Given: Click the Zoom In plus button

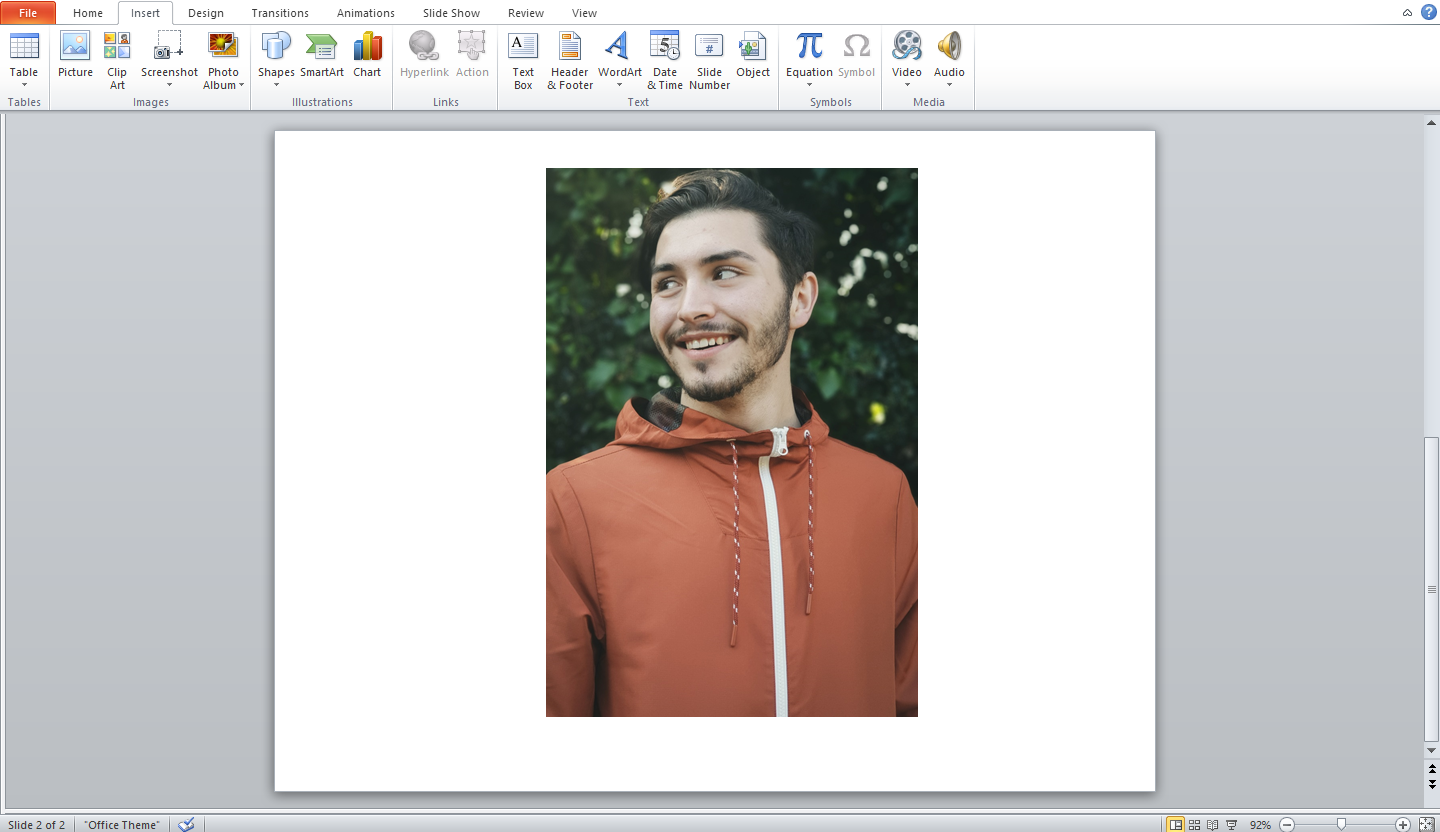Looking at the screenshot, I should [x=1403, y=825].
